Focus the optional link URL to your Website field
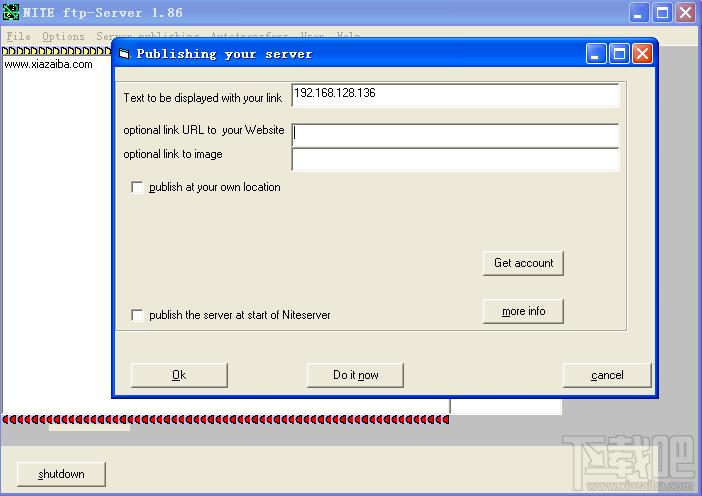Image resolution: width=702 pixels, height=496 pixels. point(455,134)
